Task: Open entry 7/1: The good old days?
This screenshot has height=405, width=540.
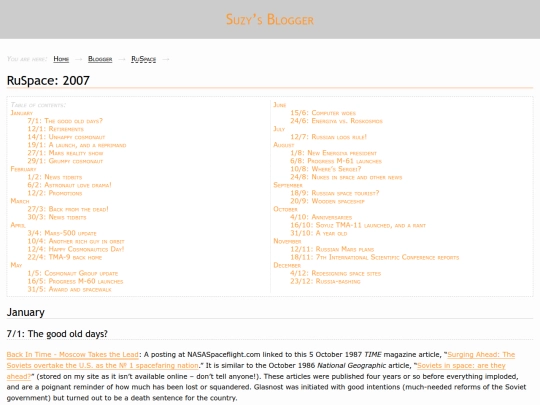Action: click(x=65, y=121)
